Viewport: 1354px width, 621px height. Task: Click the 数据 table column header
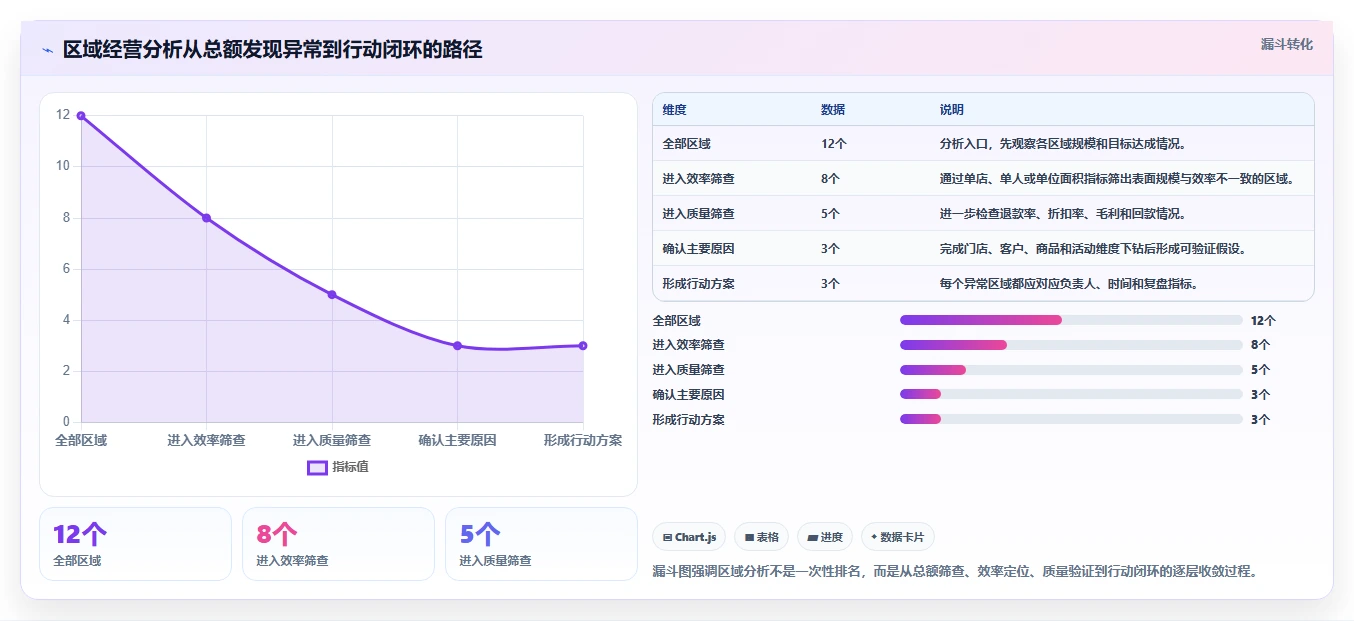click(833, 110)
